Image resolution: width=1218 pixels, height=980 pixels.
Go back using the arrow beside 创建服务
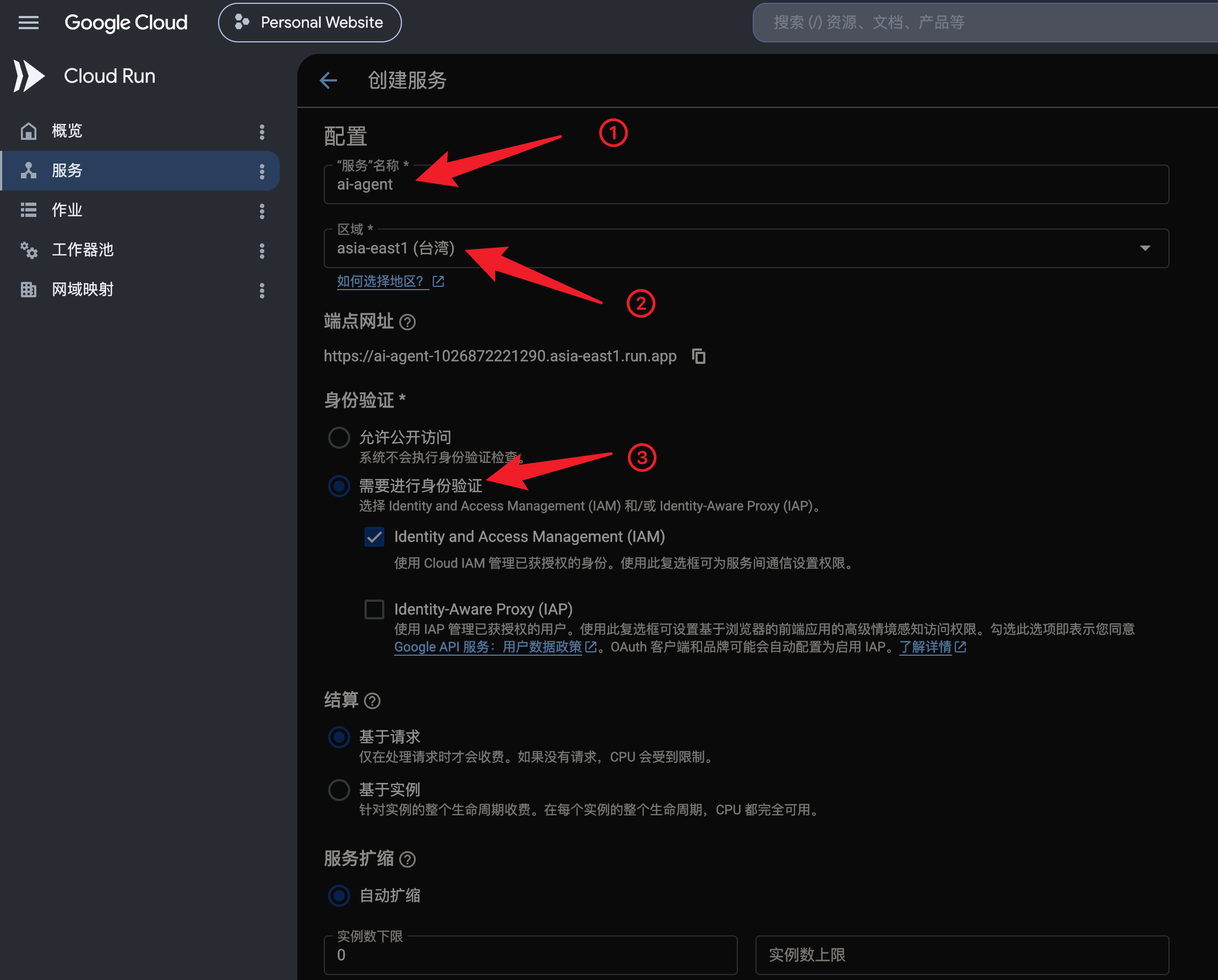tap(328, 80)
